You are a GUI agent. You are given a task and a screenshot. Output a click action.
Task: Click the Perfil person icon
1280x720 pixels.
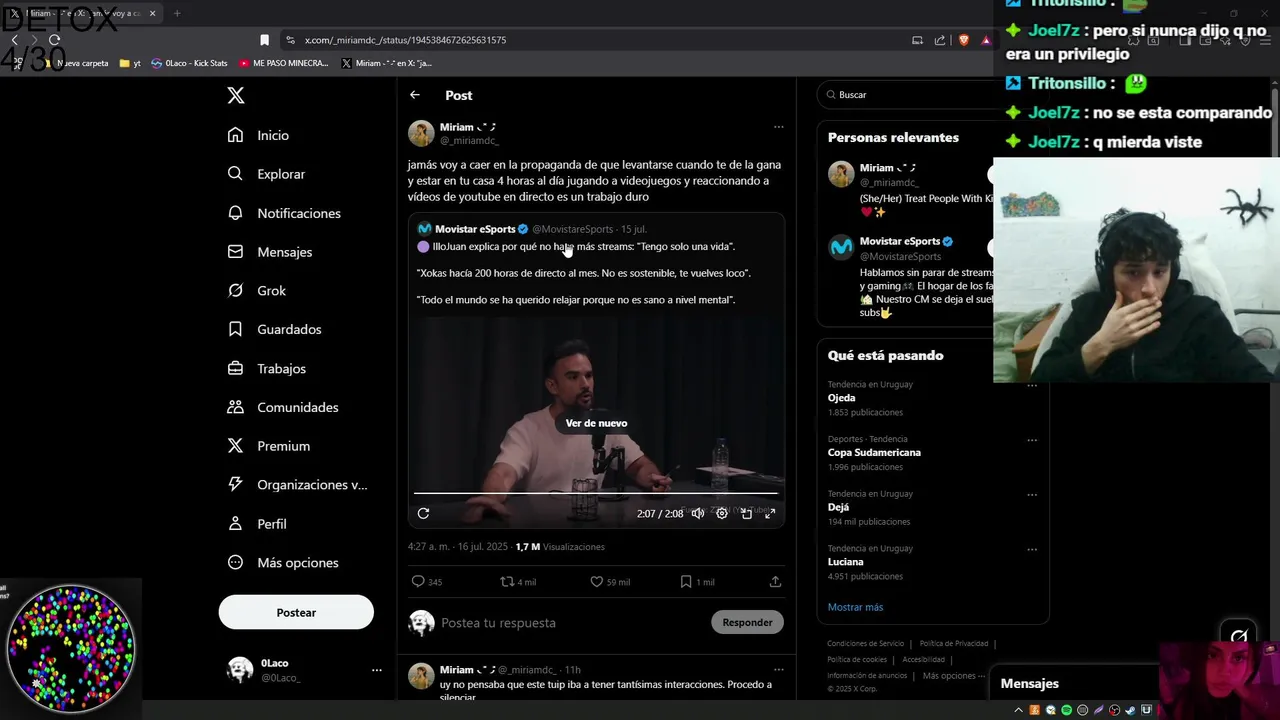pyautogui.click(x=235, y=523)
